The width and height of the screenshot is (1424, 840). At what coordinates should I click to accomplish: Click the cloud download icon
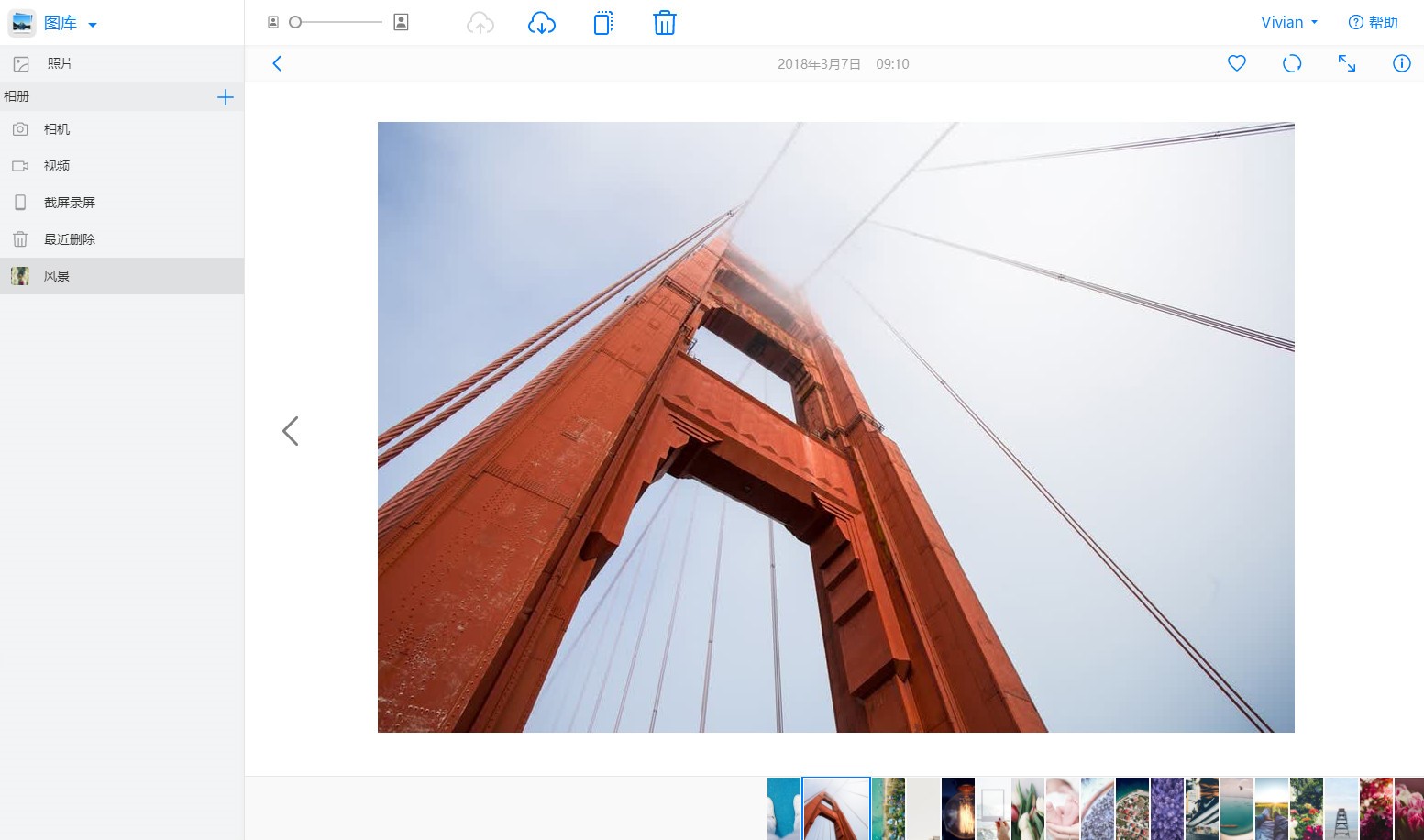click(x=542, y=23)
